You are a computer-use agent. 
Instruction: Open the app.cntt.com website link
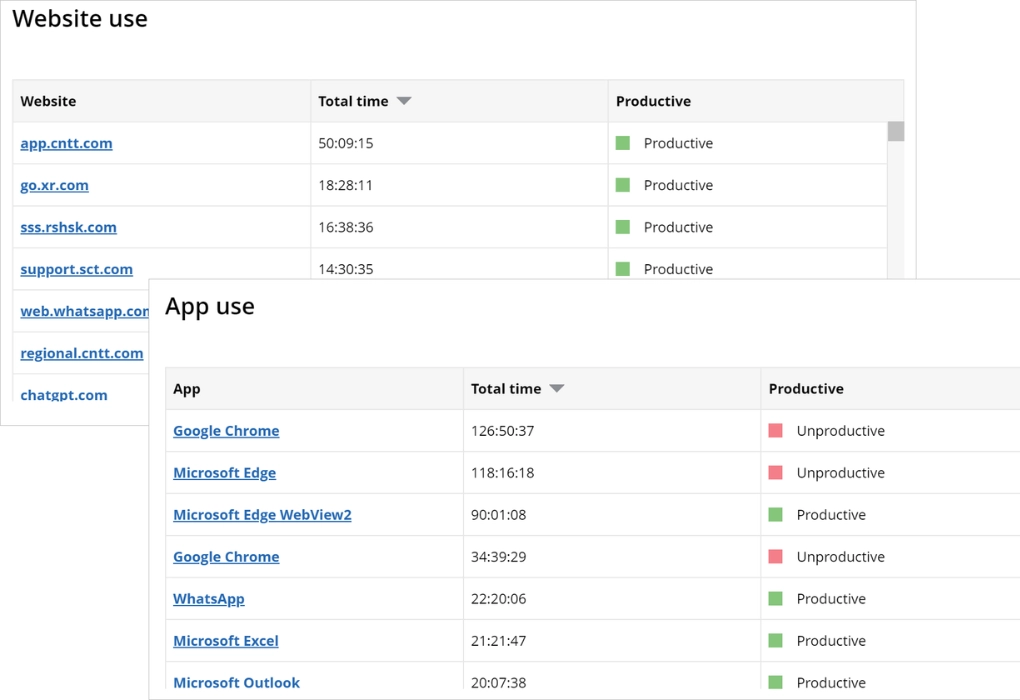point(66,143)
